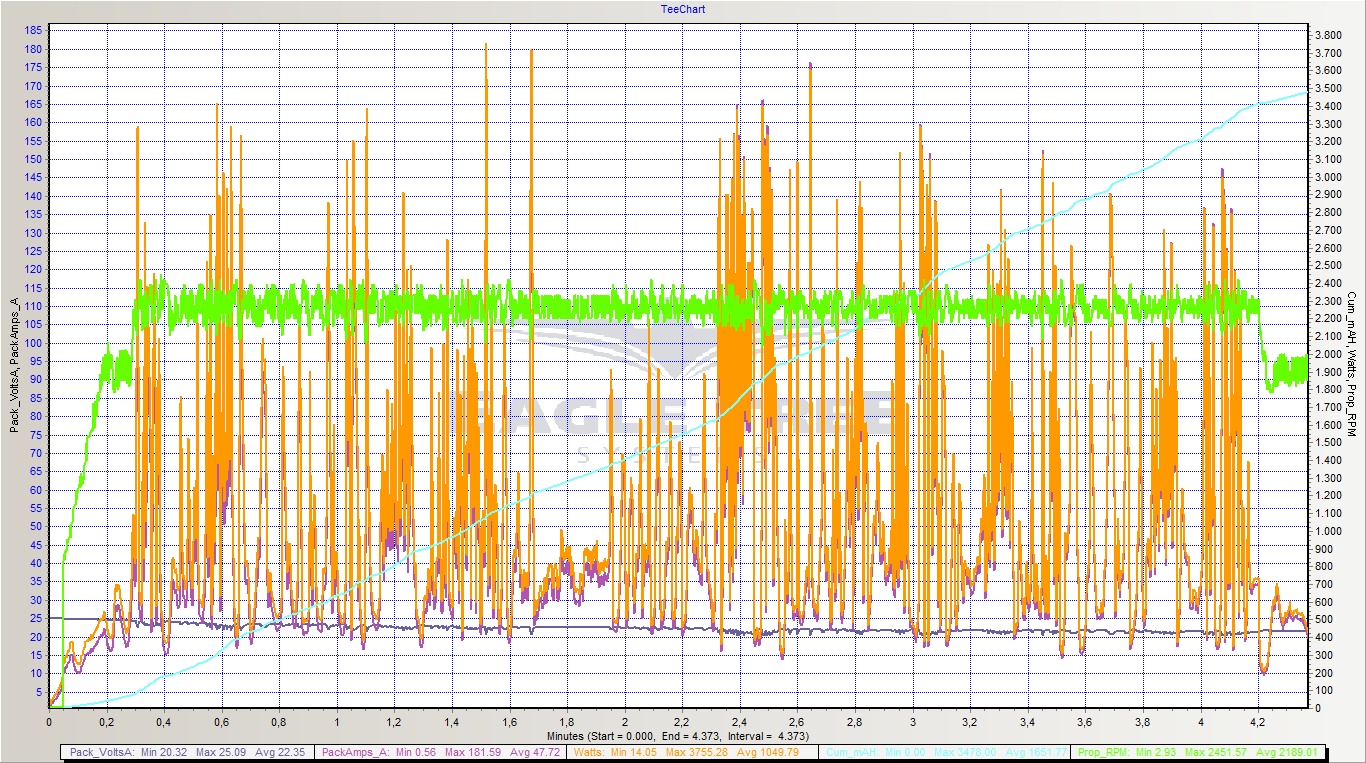Click the 2,4 tick on minutes axis
The height and width of the screenshot is (763, 1366).
click(x=740, y=720)
